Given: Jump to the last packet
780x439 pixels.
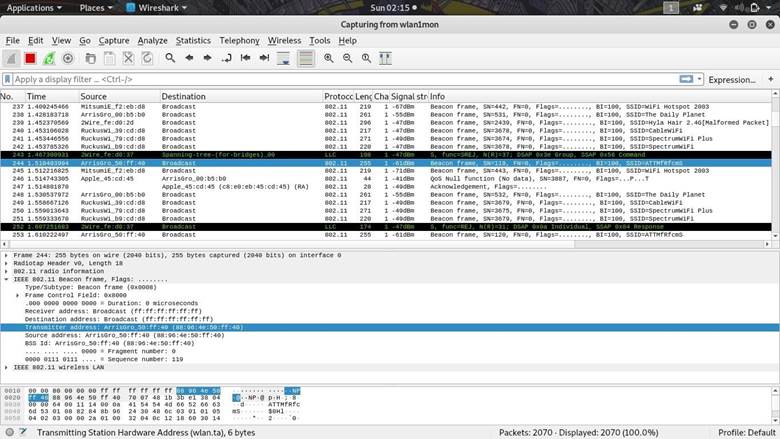Looking at the screenshot, I should (x=263, y=59).
